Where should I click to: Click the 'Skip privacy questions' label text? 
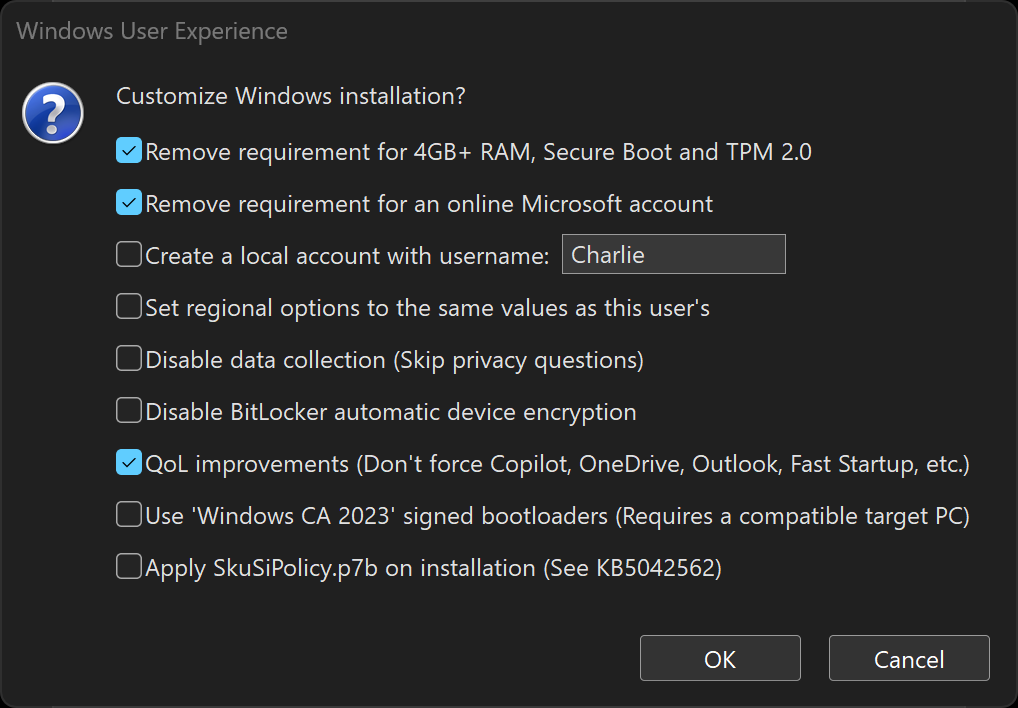pos(518,360)
